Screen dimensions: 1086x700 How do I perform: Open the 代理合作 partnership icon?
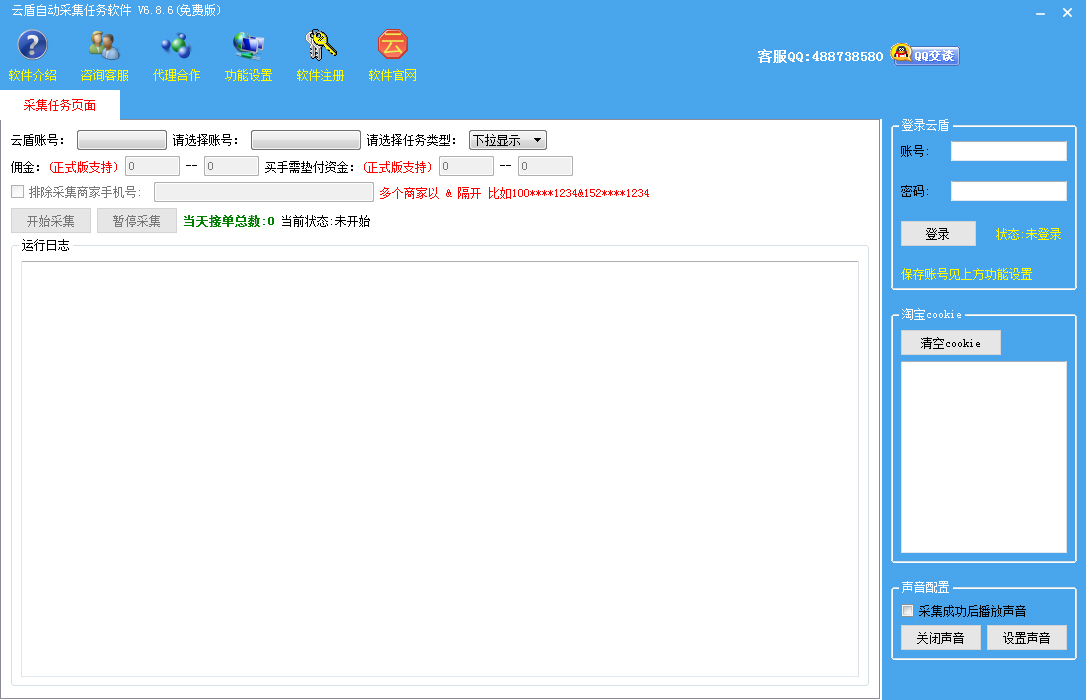pos(176,46)
